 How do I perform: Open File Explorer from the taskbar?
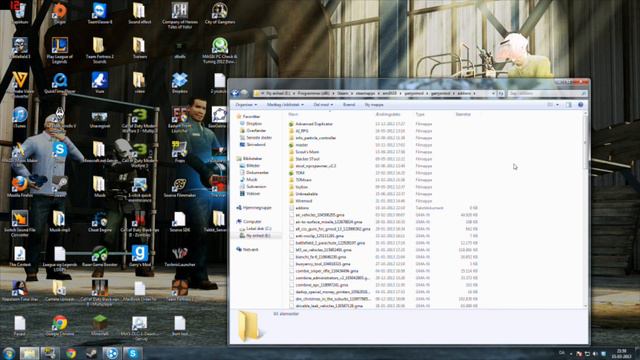[29, 353]
